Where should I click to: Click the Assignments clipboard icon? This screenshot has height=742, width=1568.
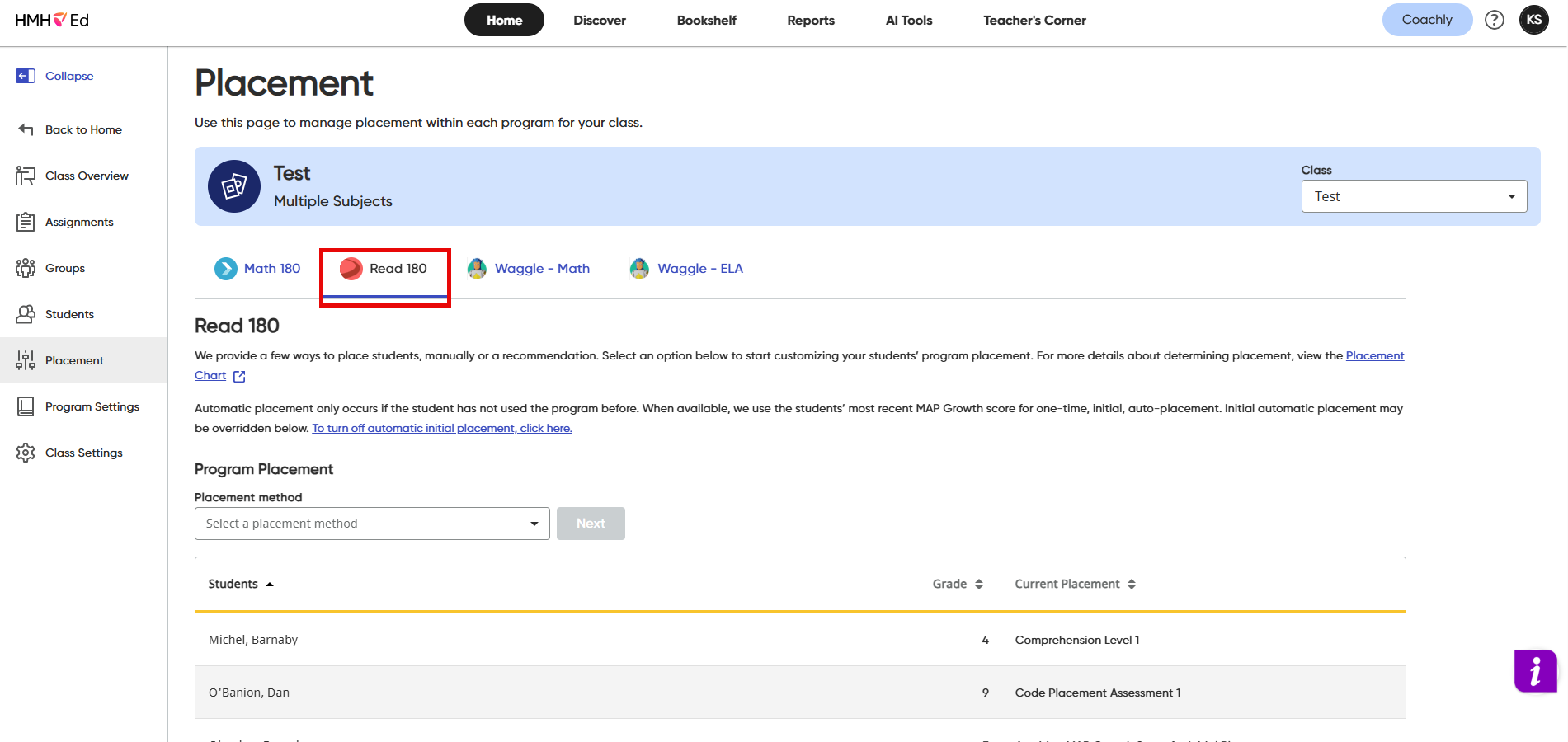26,222
